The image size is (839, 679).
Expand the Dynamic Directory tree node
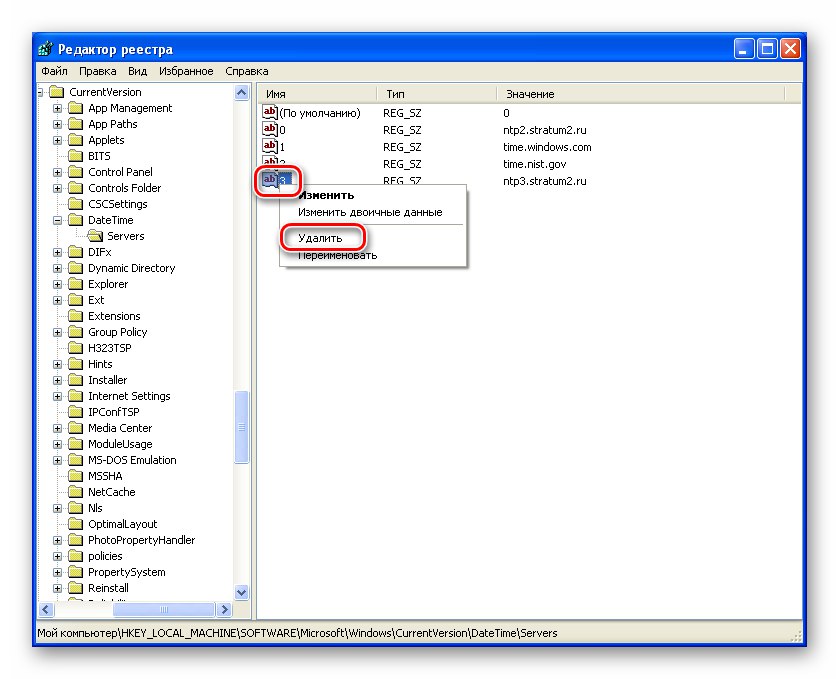click(x=57, y=268)
